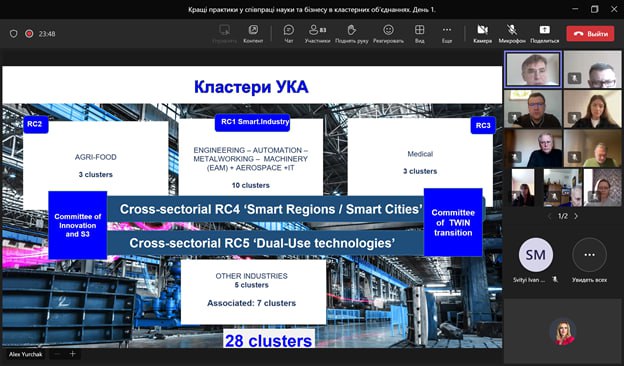Go to the next page of video thumbnails
Viewport: 624px width, 366px height.
coord(576,216)
